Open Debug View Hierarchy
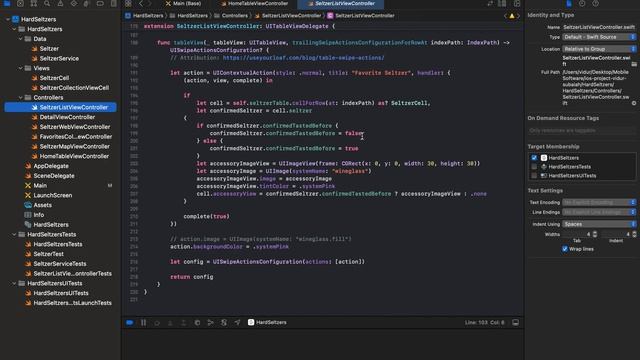This screenshot has width=640, height=360. tap(197, 322)
